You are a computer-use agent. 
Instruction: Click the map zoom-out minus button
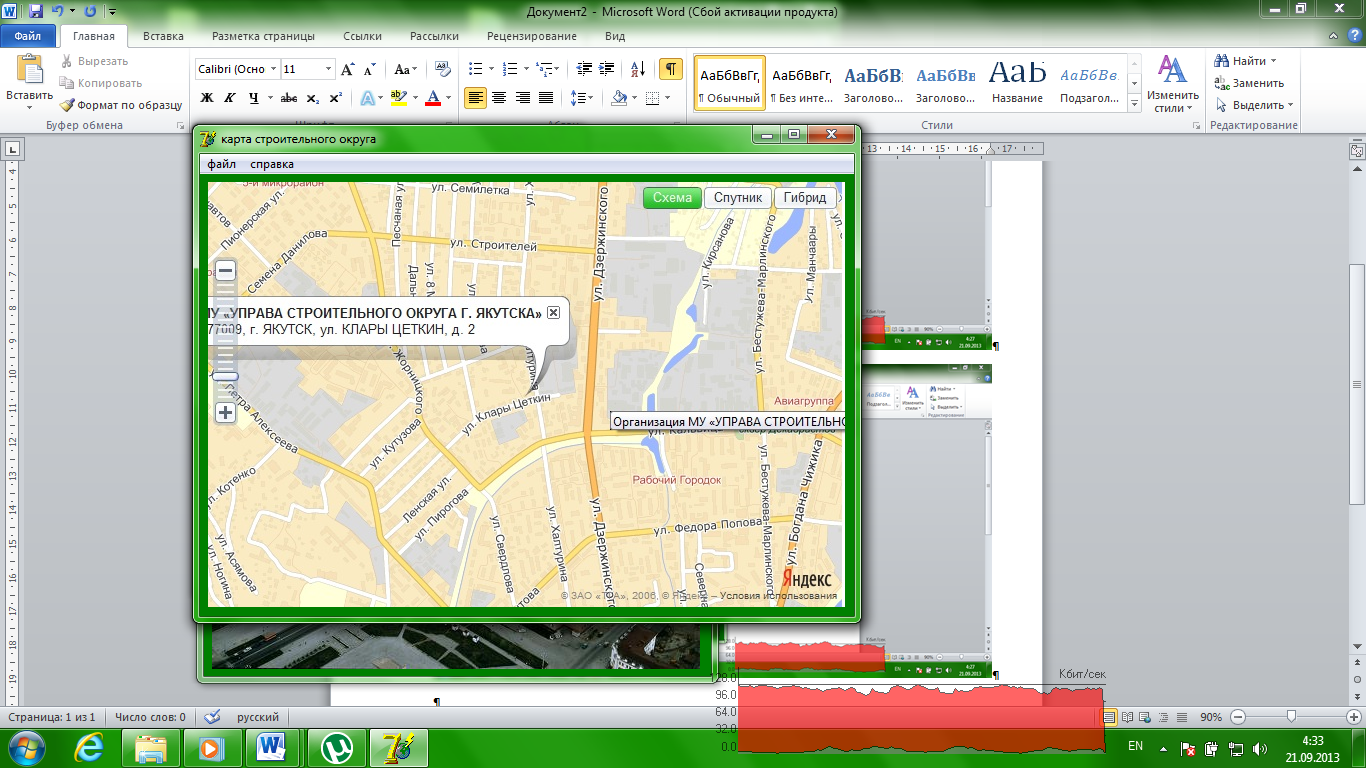click(x=226, y=270)
